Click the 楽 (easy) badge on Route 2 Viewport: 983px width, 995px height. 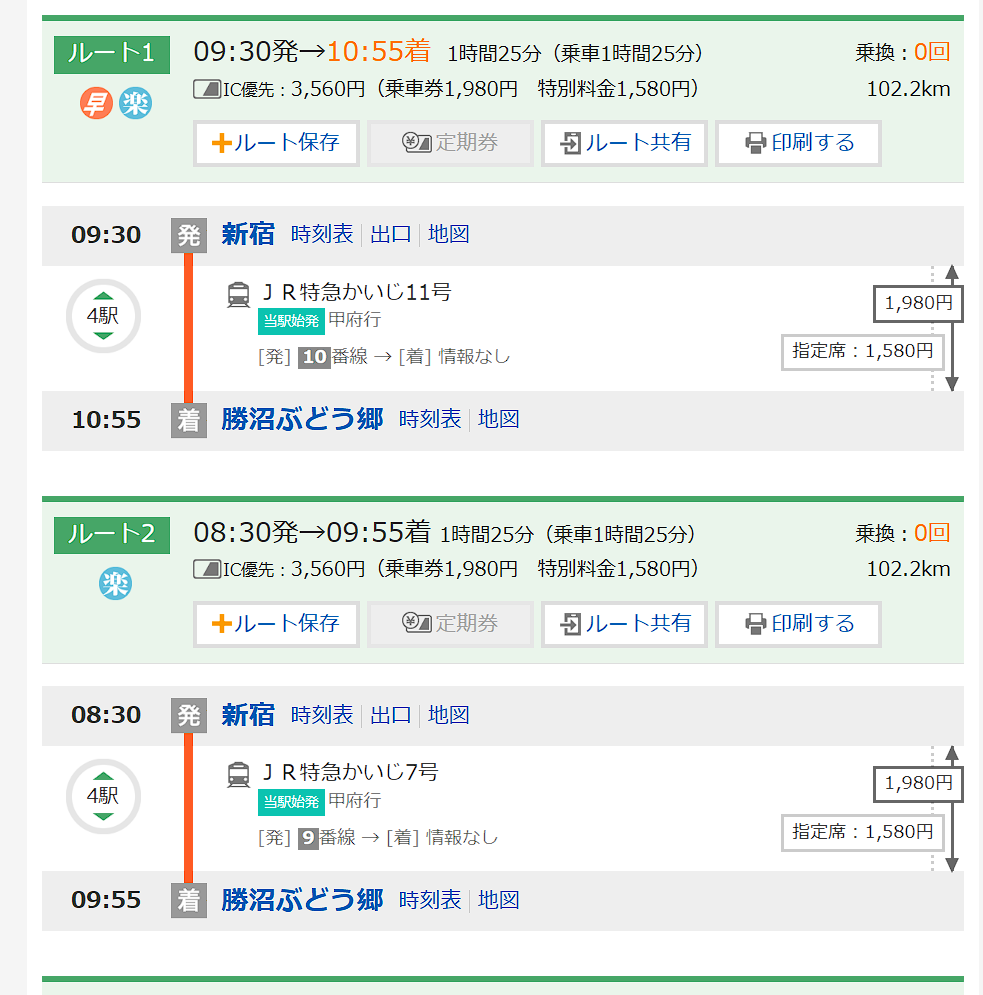[115, 584]
